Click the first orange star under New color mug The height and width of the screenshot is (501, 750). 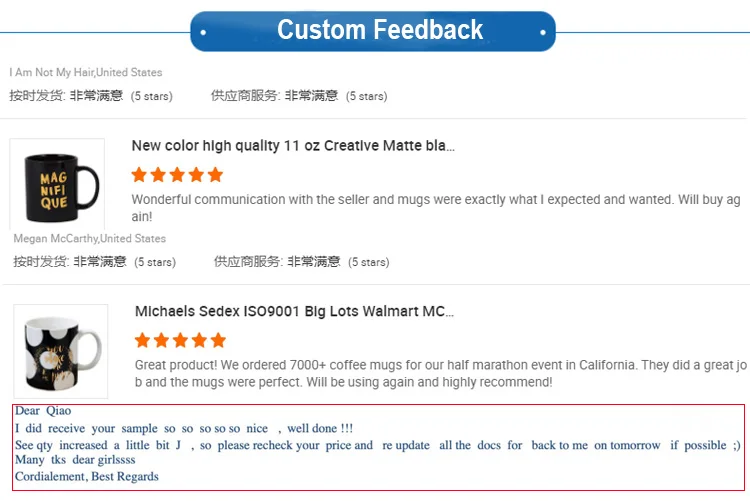pyautogui.click(x=140, y=175)
